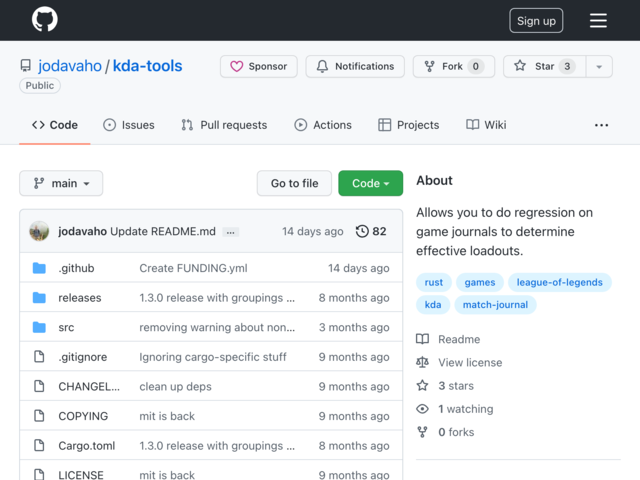This screenshot has height=480, width=640.
Task: Click the Cargo.toml file icon
Action: 39,445
